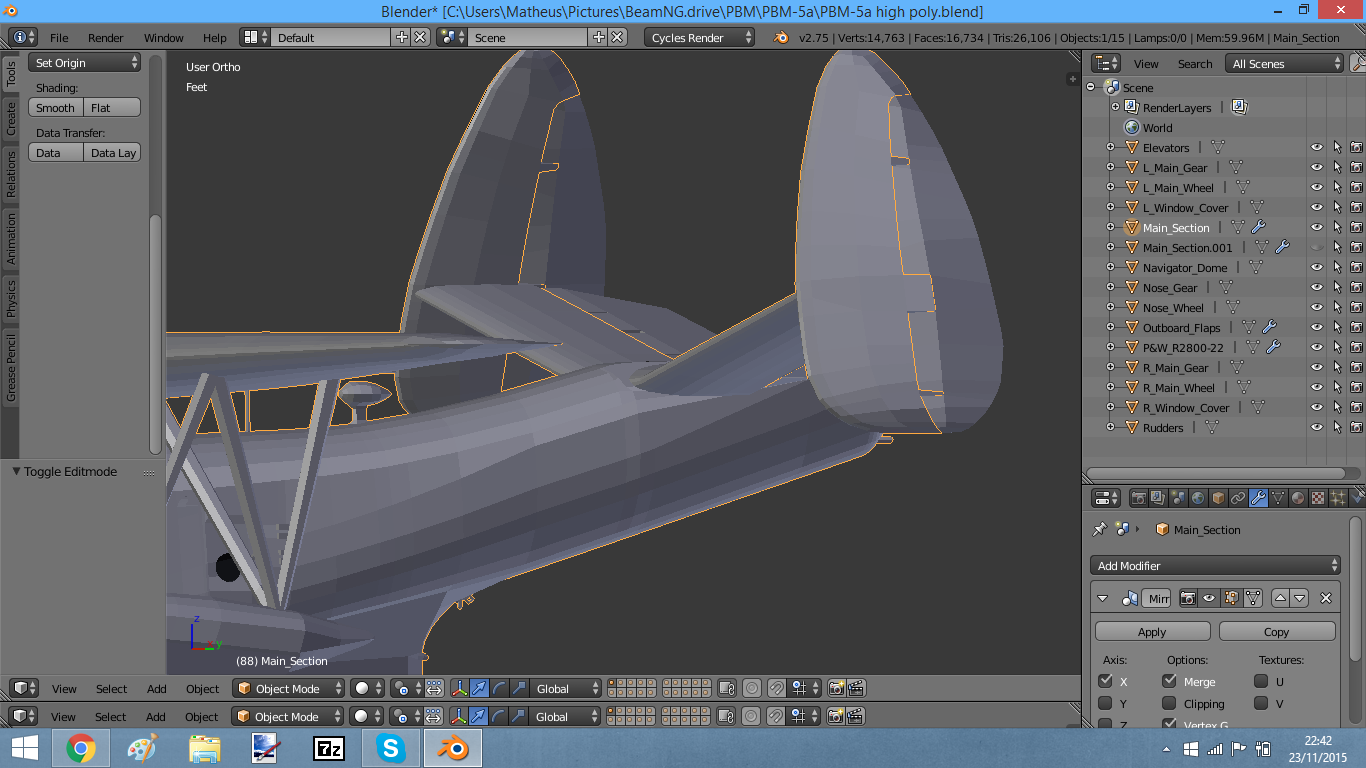This screenshot has height=768, width=1366.
Task: Open the Texture properties tab (checker icon)
Action: click(1318, 498)
